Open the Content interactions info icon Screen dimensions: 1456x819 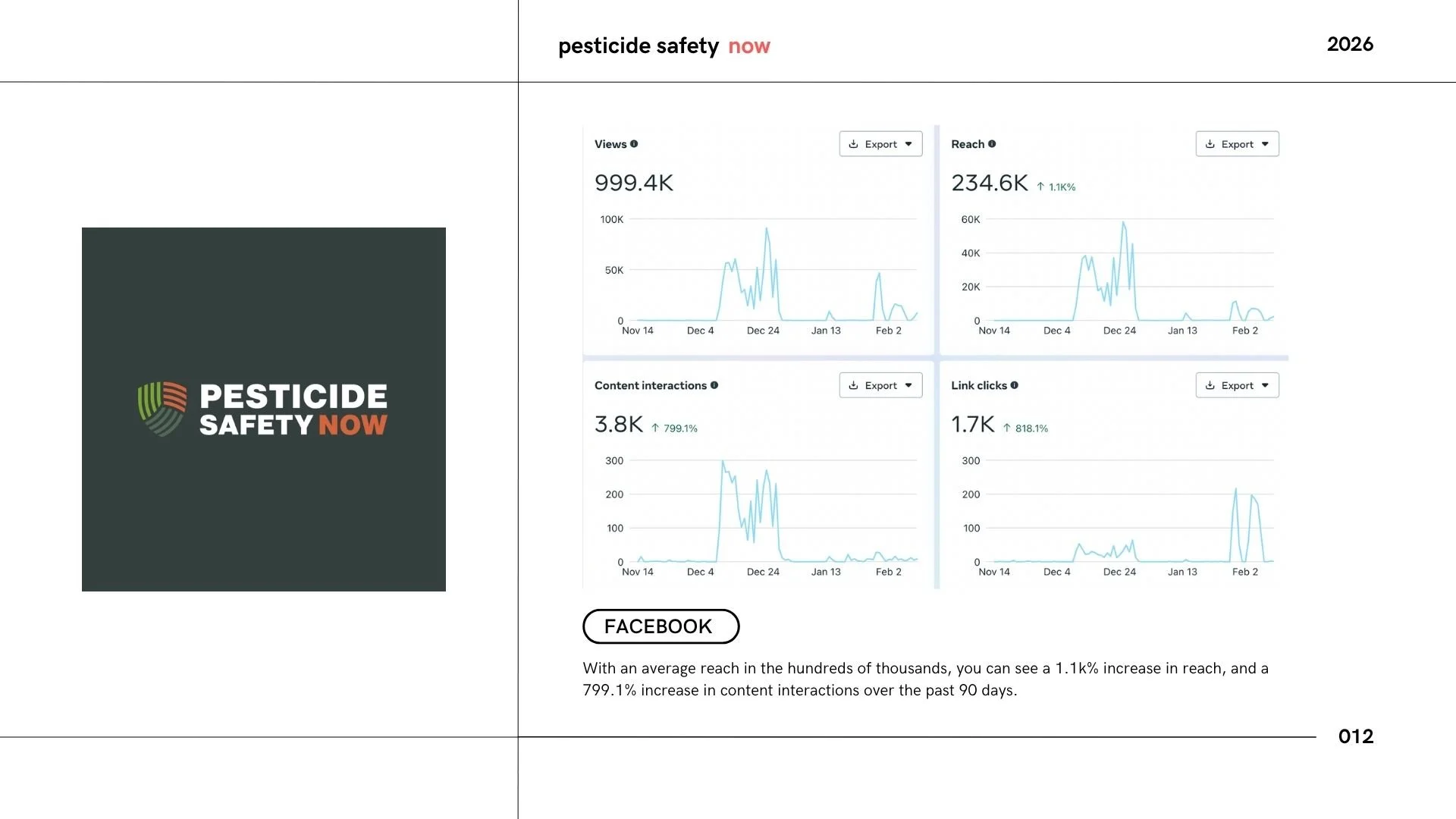tap(714, 385)
